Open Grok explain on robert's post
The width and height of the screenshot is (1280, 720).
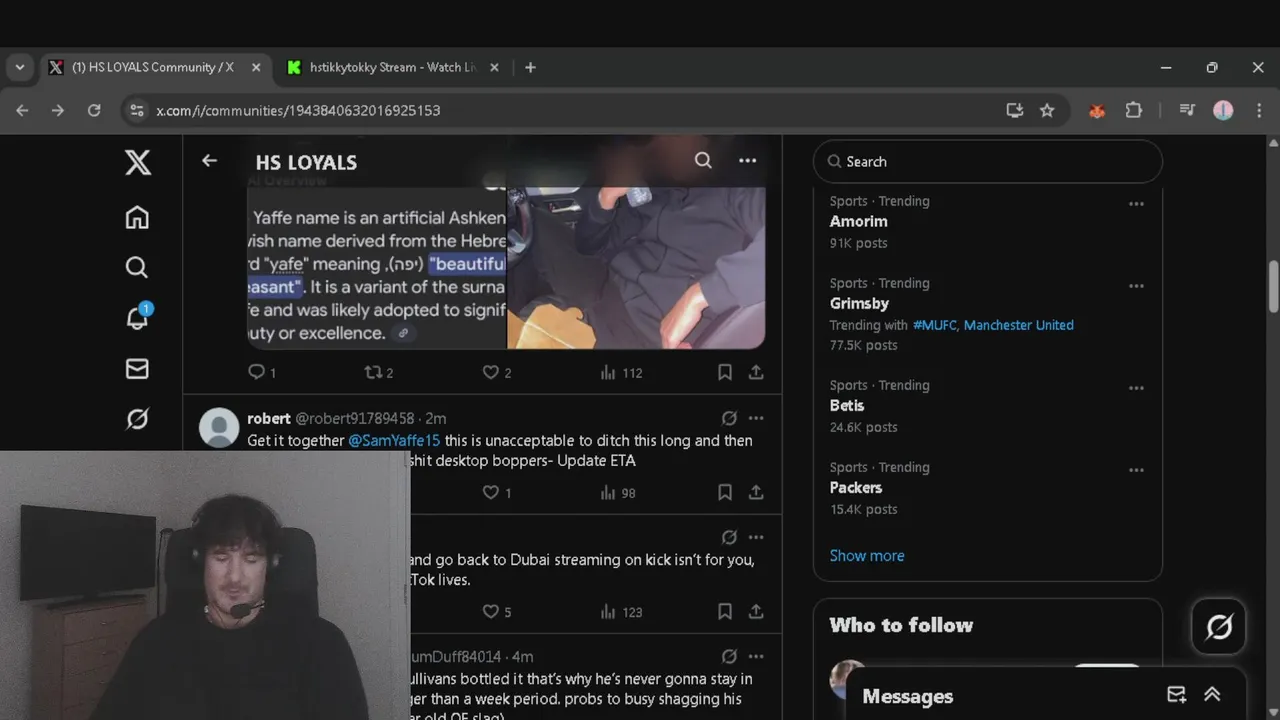729,418
